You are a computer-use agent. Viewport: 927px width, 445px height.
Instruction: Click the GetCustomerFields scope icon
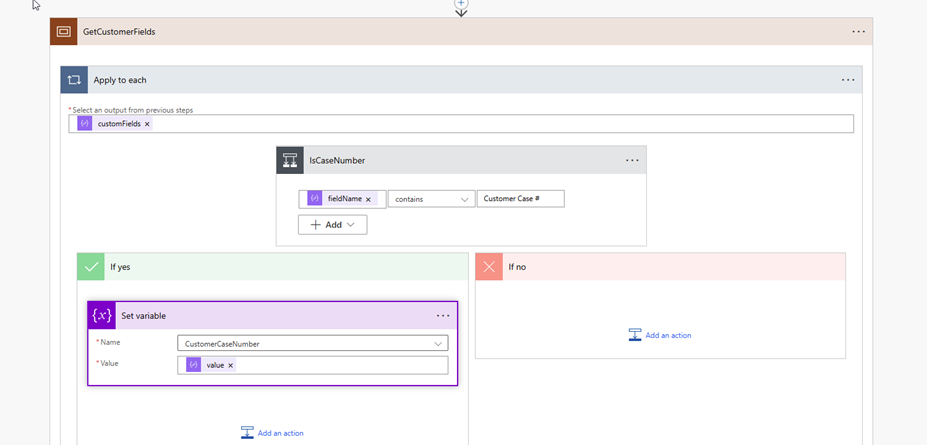pyautogui.click(x=63, y=31)
